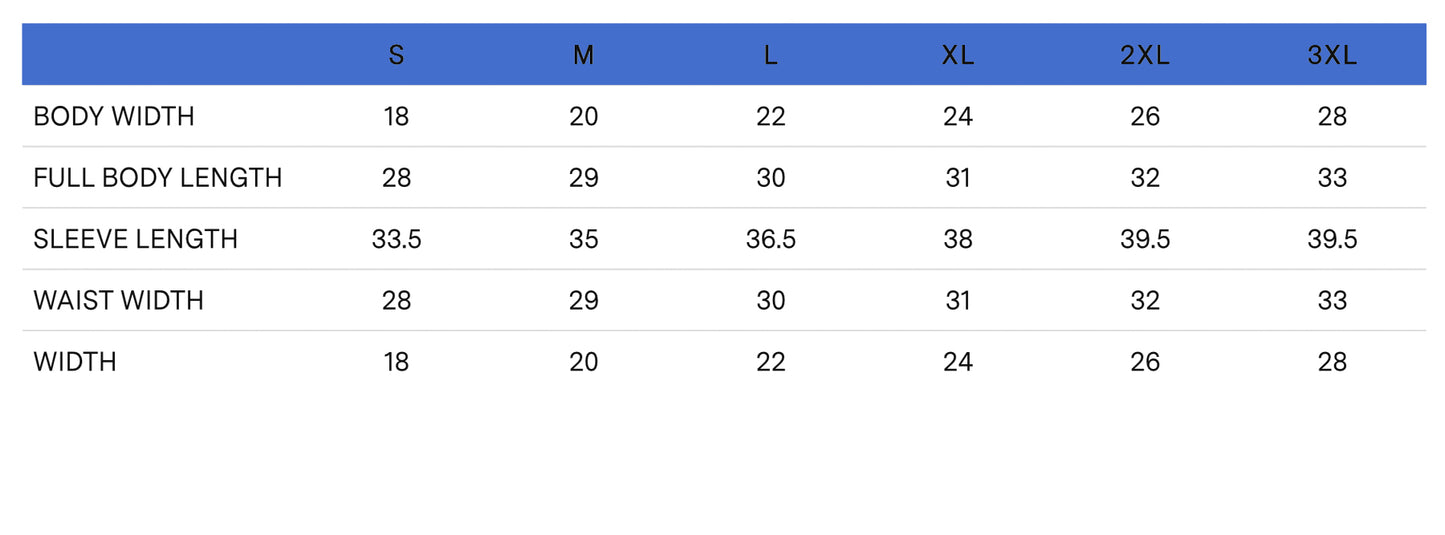Select the L column header
This screenshot has height=535, width=1445.
click(x=770, y=55)
